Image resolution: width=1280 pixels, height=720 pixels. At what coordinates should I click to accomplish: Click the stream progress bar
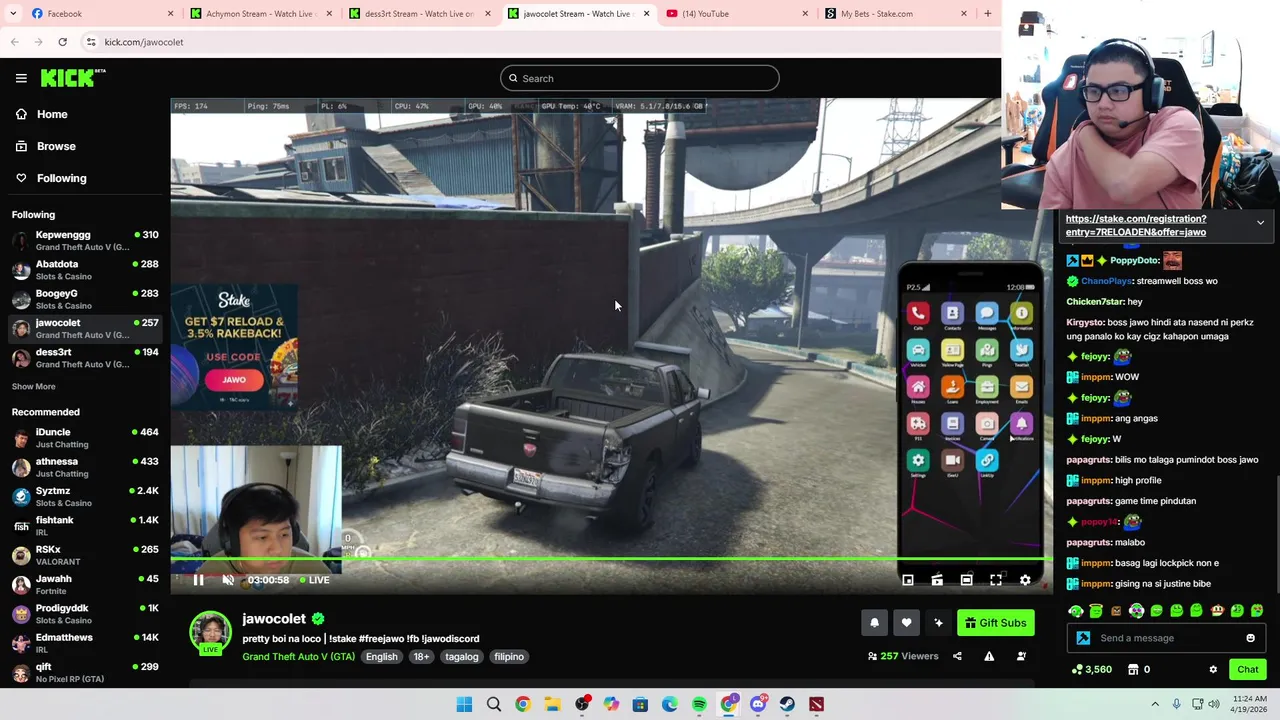point(610,560)
